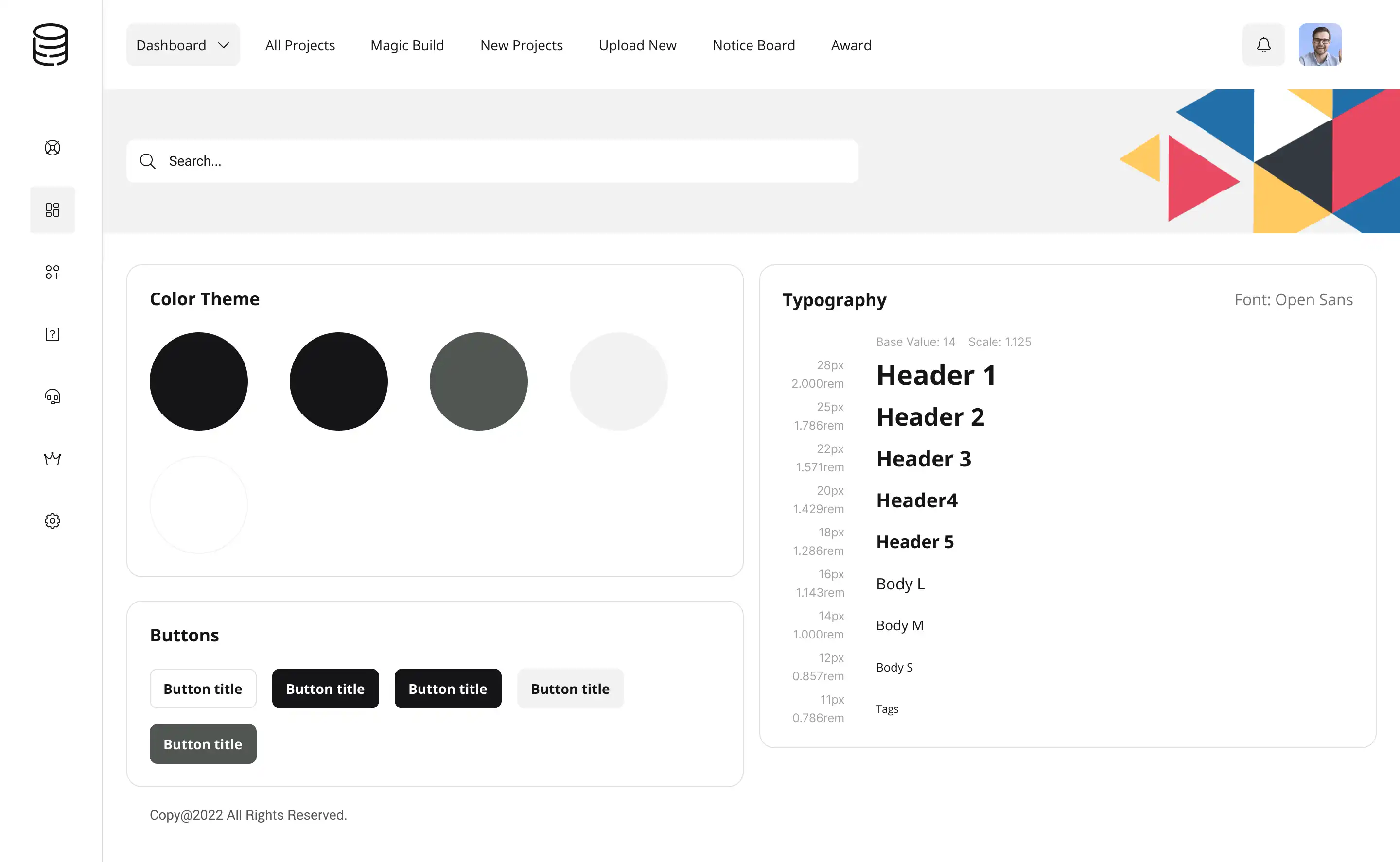1400x862 pixels.
Task: Open the Notice Board menu item
Action: [754, 45]
